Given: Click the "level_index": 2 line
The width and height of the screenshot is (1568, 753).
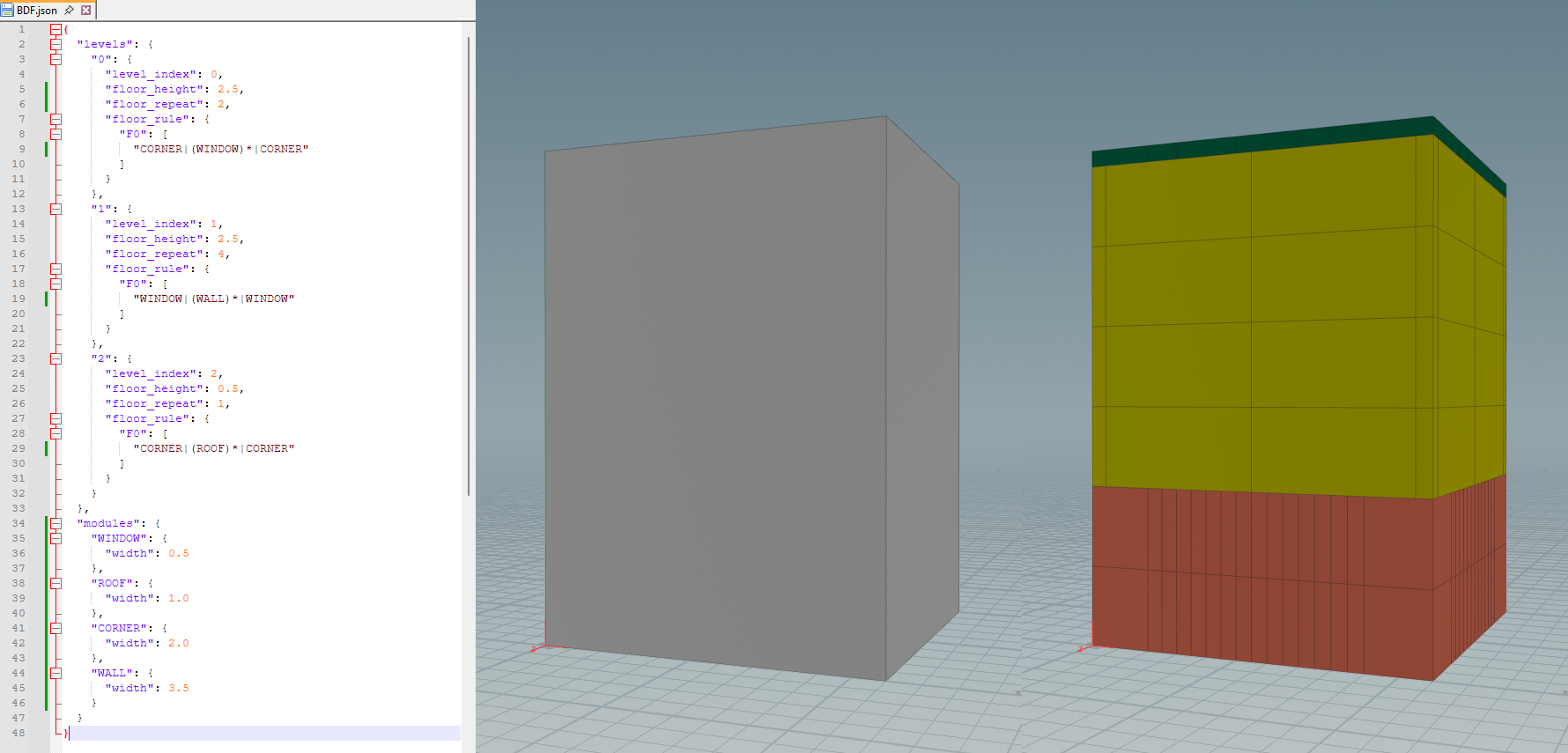Looking at the screenshot, I should [x=164, y=373].
